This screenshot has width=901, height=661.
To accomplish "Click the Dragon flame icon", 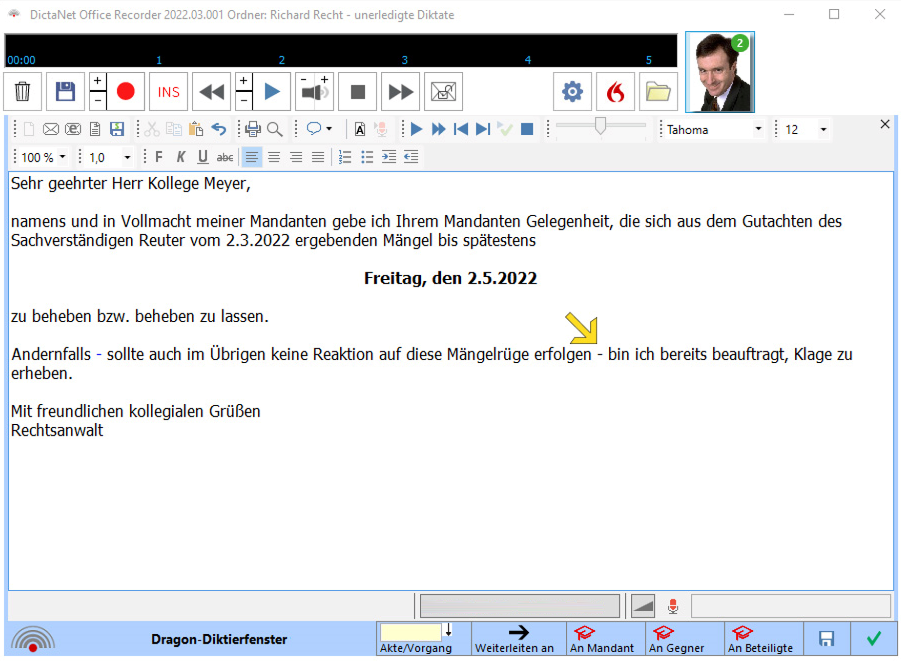I will pyautogui.click(x=615, y=91).
